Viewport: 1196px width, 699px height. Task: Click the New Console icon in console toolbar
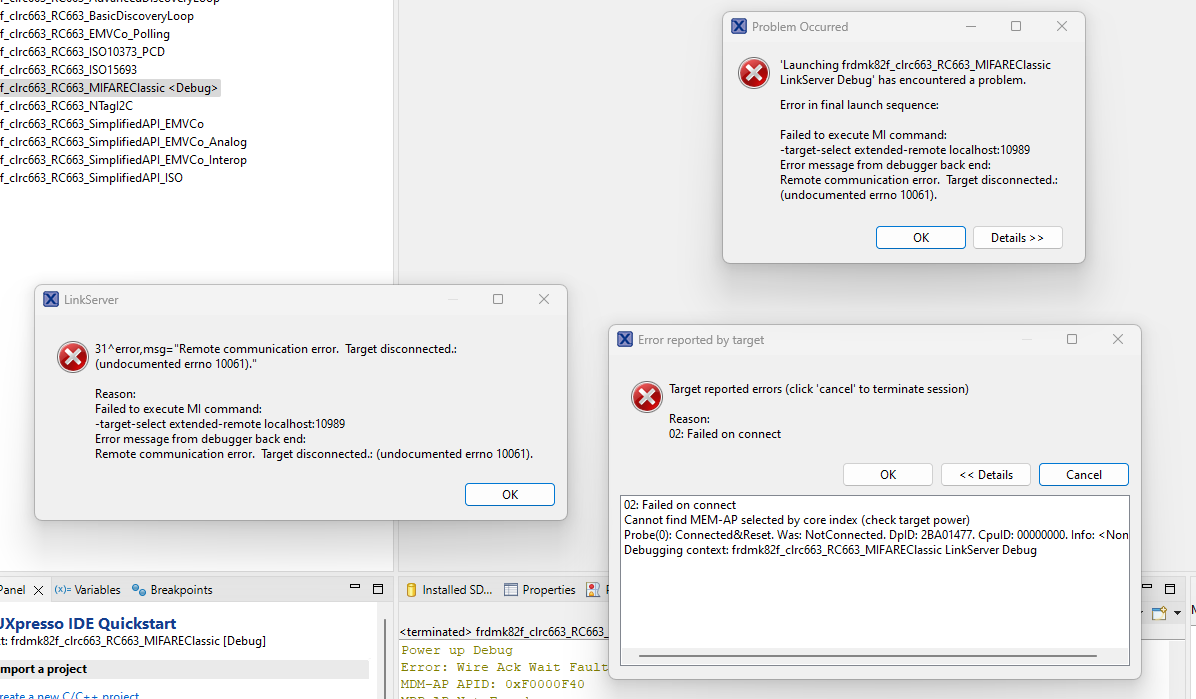(1159, 614)
